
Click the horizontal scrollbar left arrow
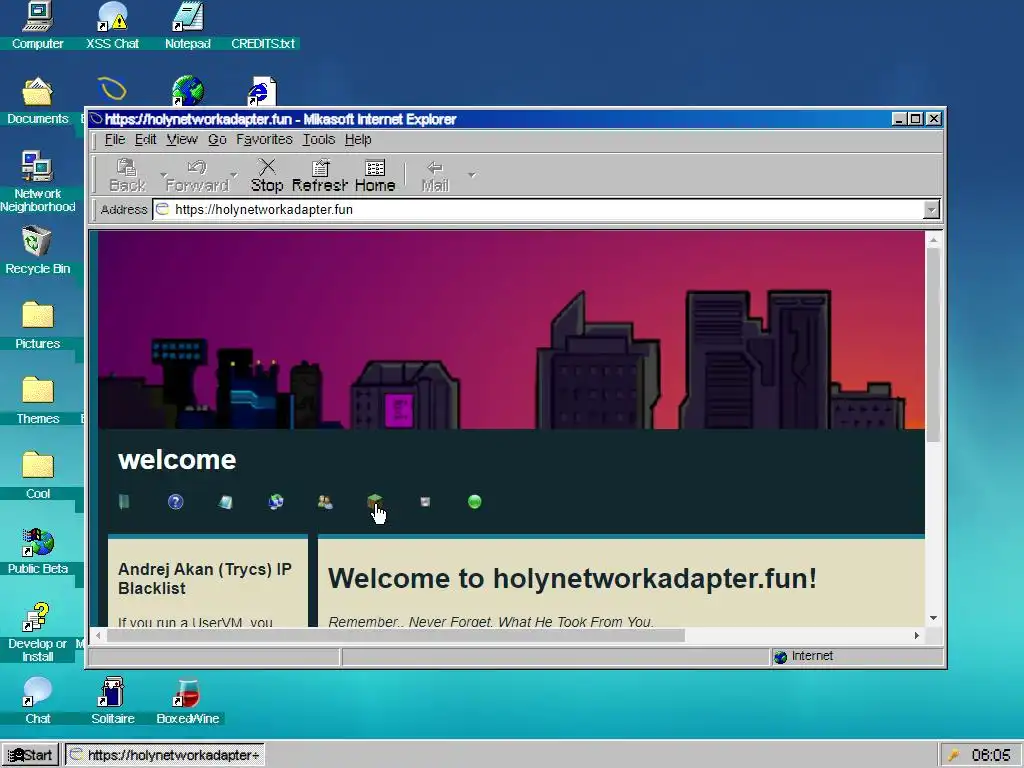click(99, 635)
